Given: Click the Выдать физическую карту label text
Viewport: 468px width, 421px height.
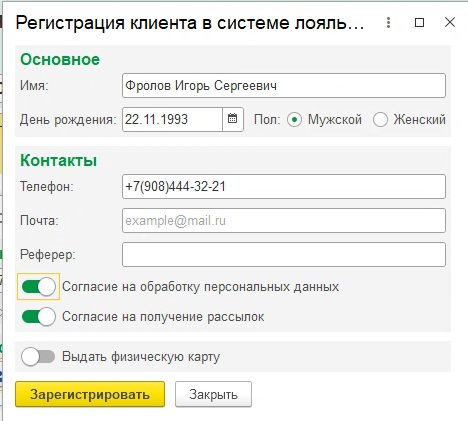Looking at the screenshot, I should 141,357.
